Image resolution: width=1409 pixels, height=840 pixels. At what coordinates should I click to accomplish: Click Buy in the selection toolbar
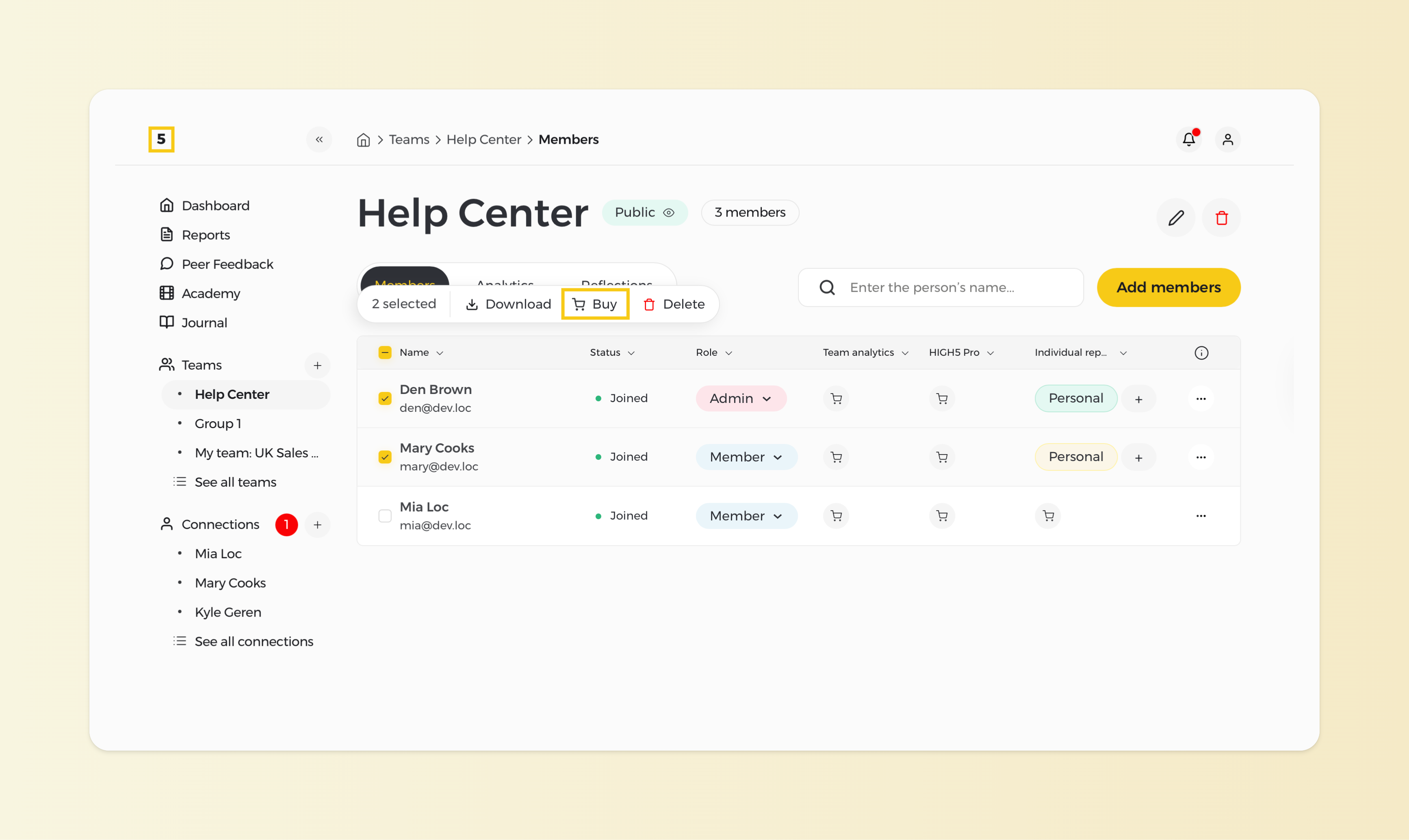pyautogui.click(x=595, y=304)
